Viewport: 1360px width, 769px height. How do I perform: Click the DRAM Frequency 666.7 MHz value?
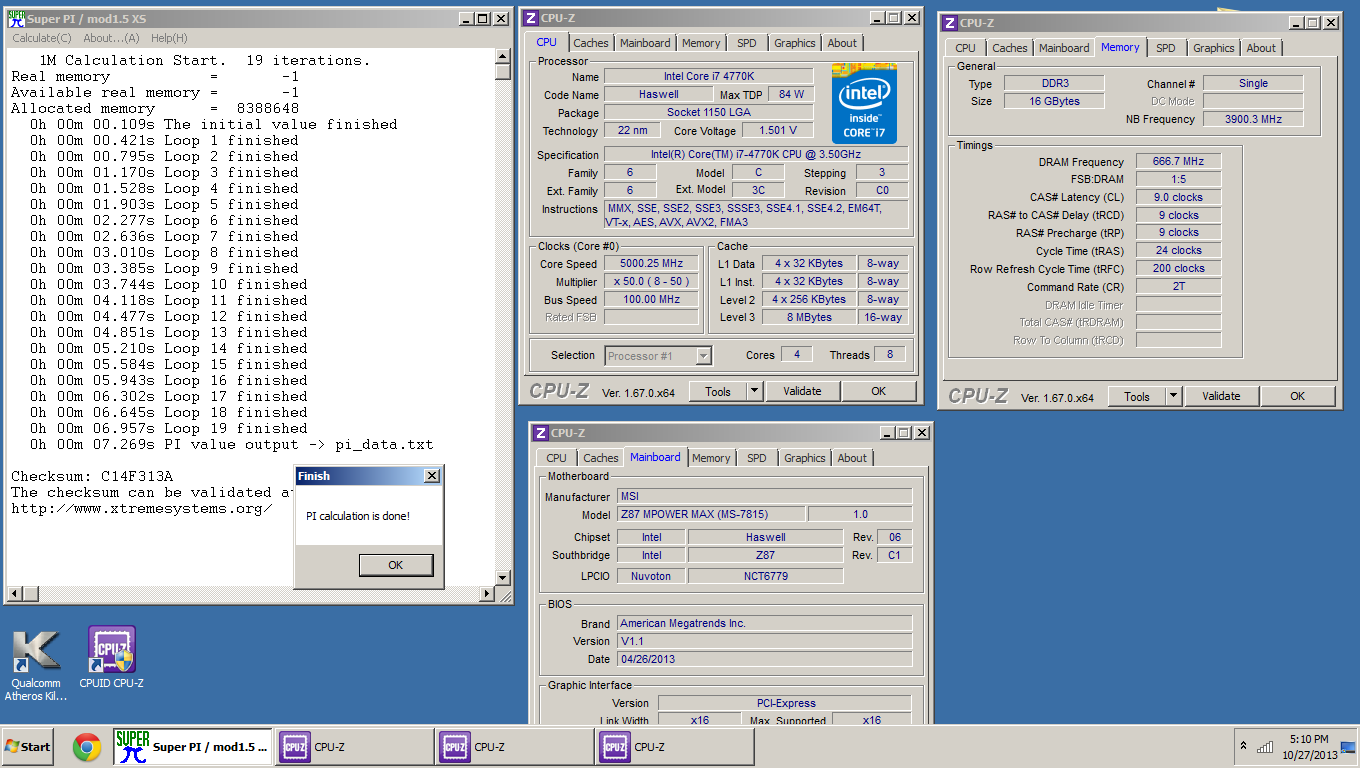click(x=1178, y=161)
